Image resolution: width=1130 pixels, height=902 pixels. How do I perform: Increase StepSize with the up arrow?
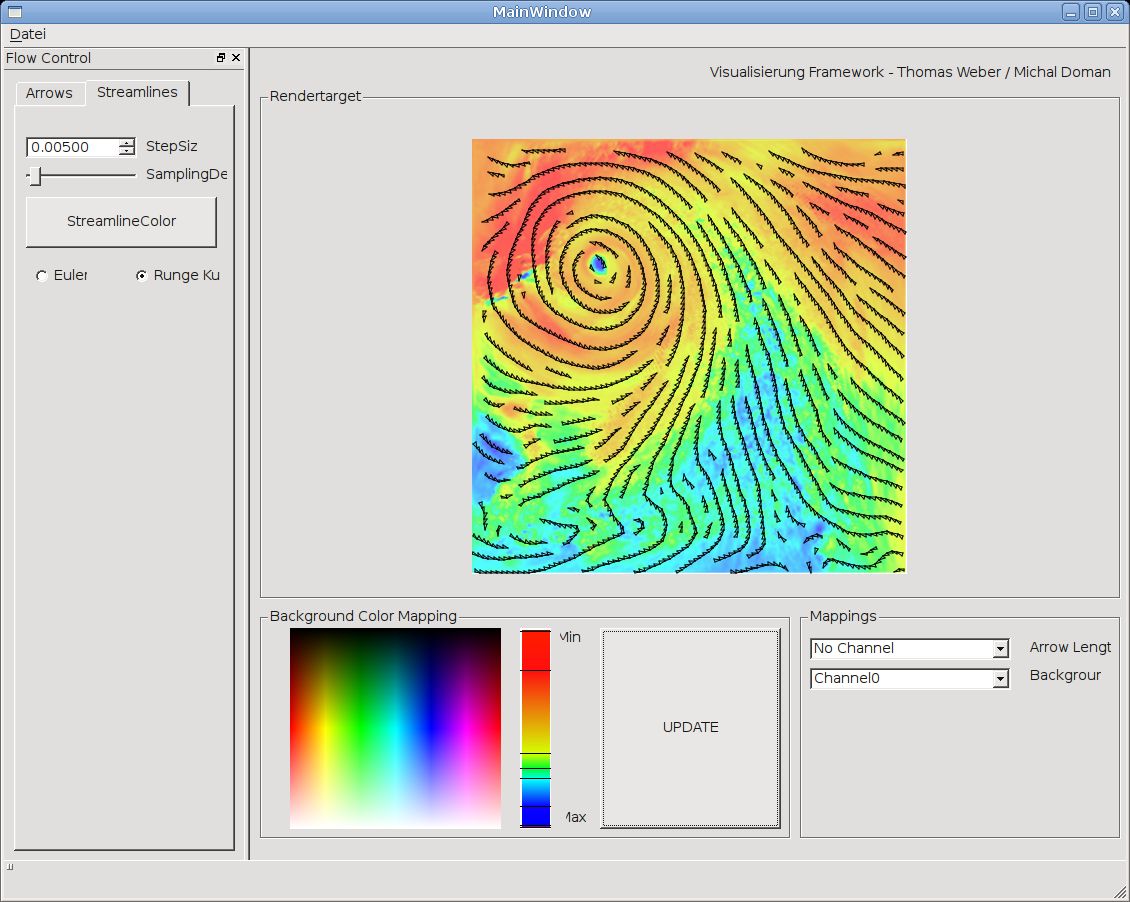[x=126, y=143]
